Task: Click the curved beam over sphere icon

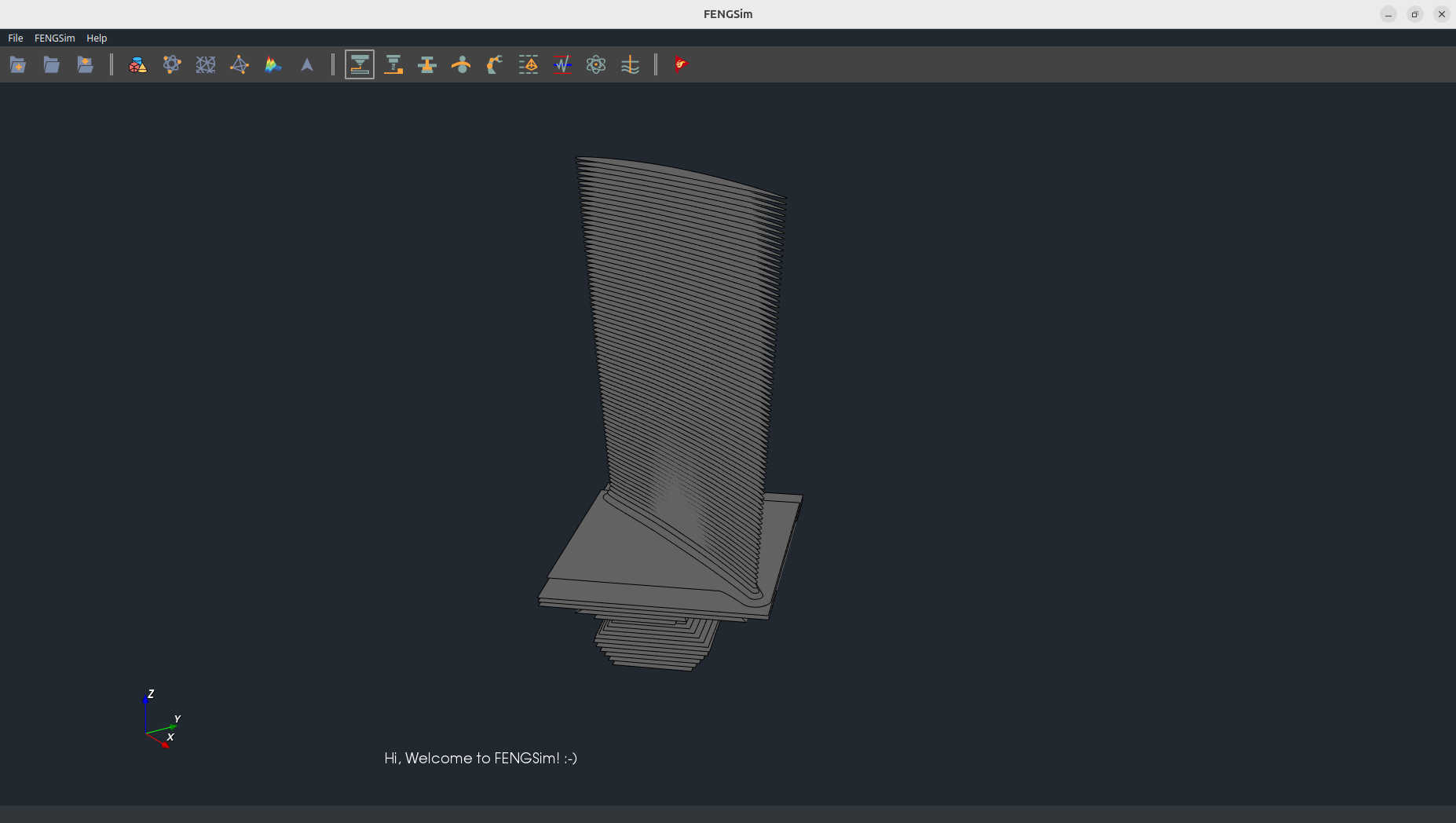Action: [461, 64]
